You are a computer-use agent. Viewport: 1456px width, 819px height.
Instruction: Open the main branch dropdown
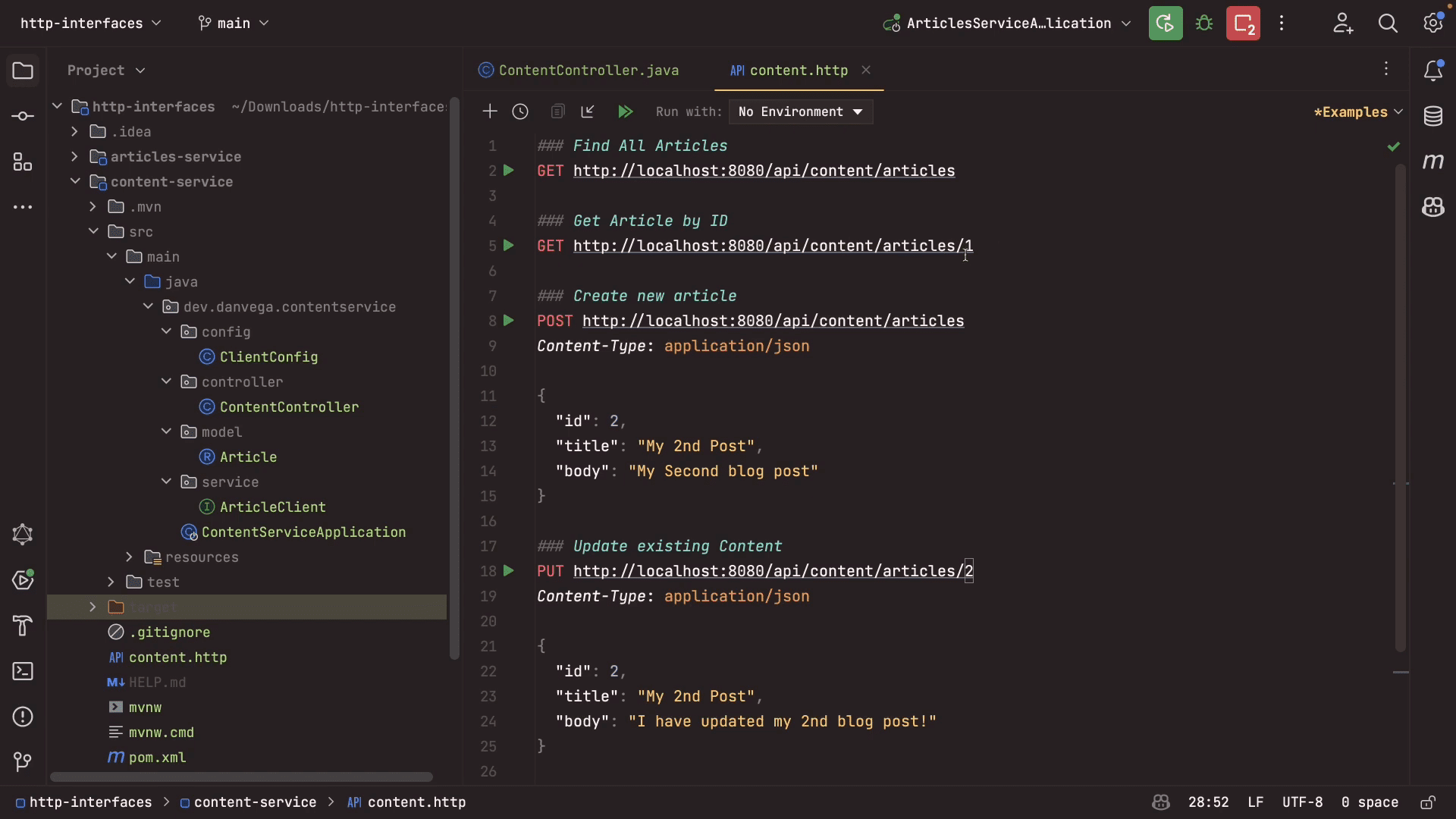tap(233, 23)
